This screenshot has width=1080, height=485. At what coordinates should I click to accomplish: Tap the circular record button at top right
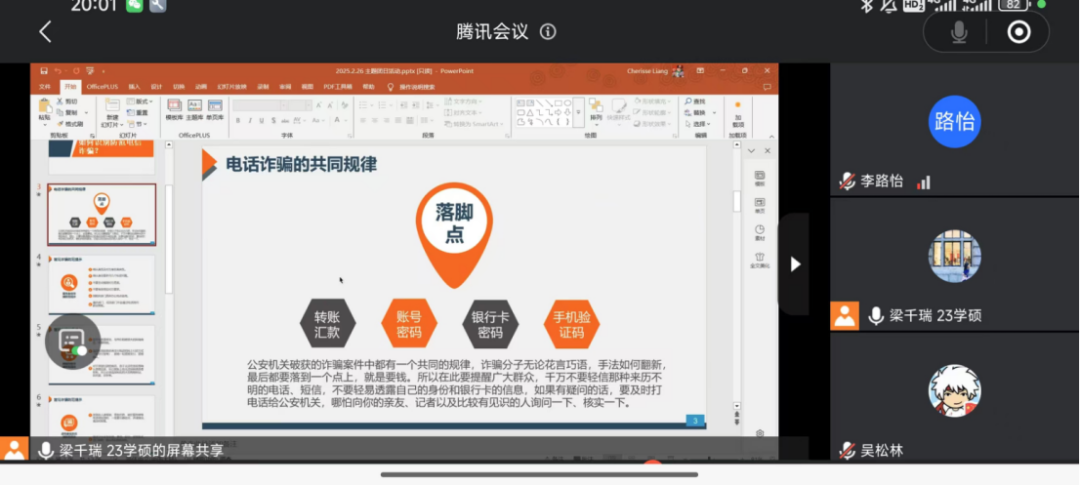(1018, 32)
